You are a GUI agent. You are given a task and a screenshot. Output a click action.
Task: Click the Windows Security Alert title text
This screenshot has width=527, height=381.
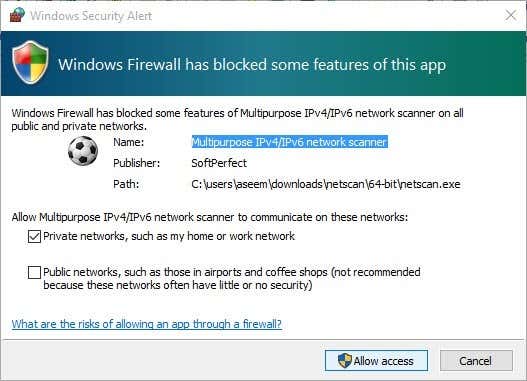[91, 16]
